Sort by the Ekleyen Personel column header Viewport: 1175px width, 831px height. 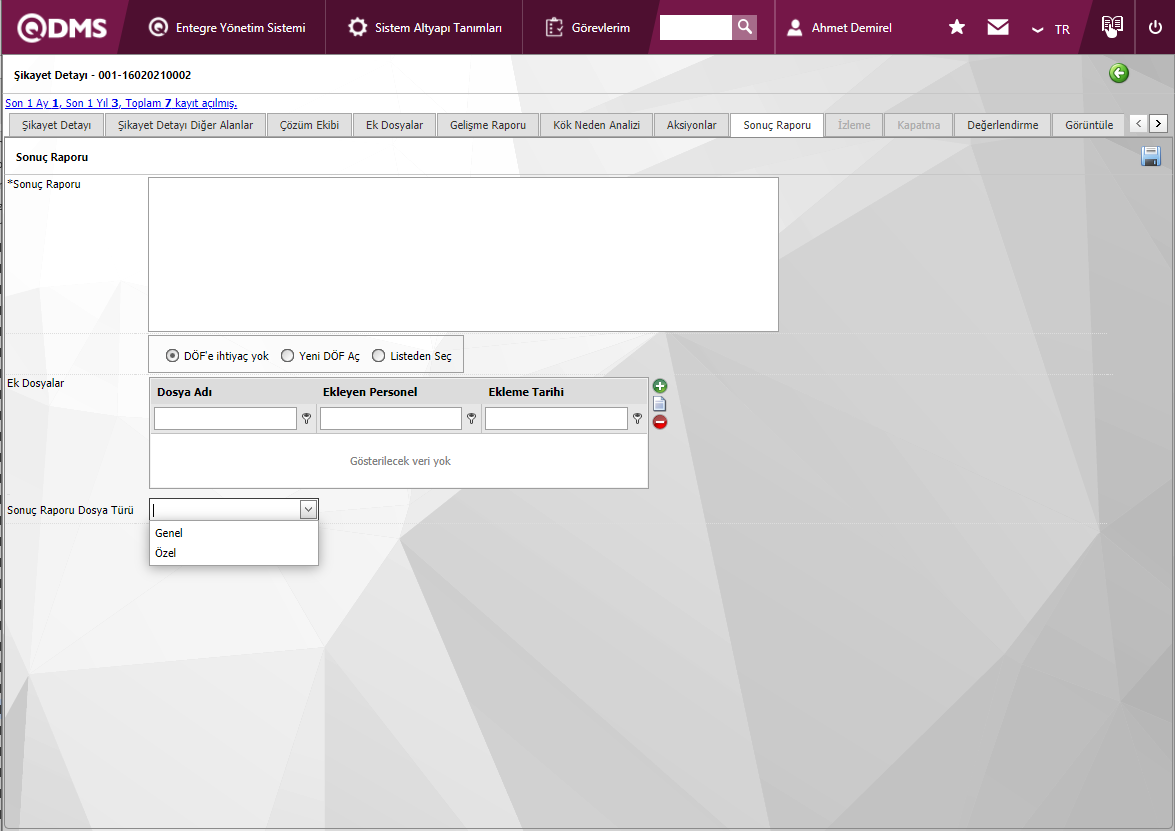370,392
